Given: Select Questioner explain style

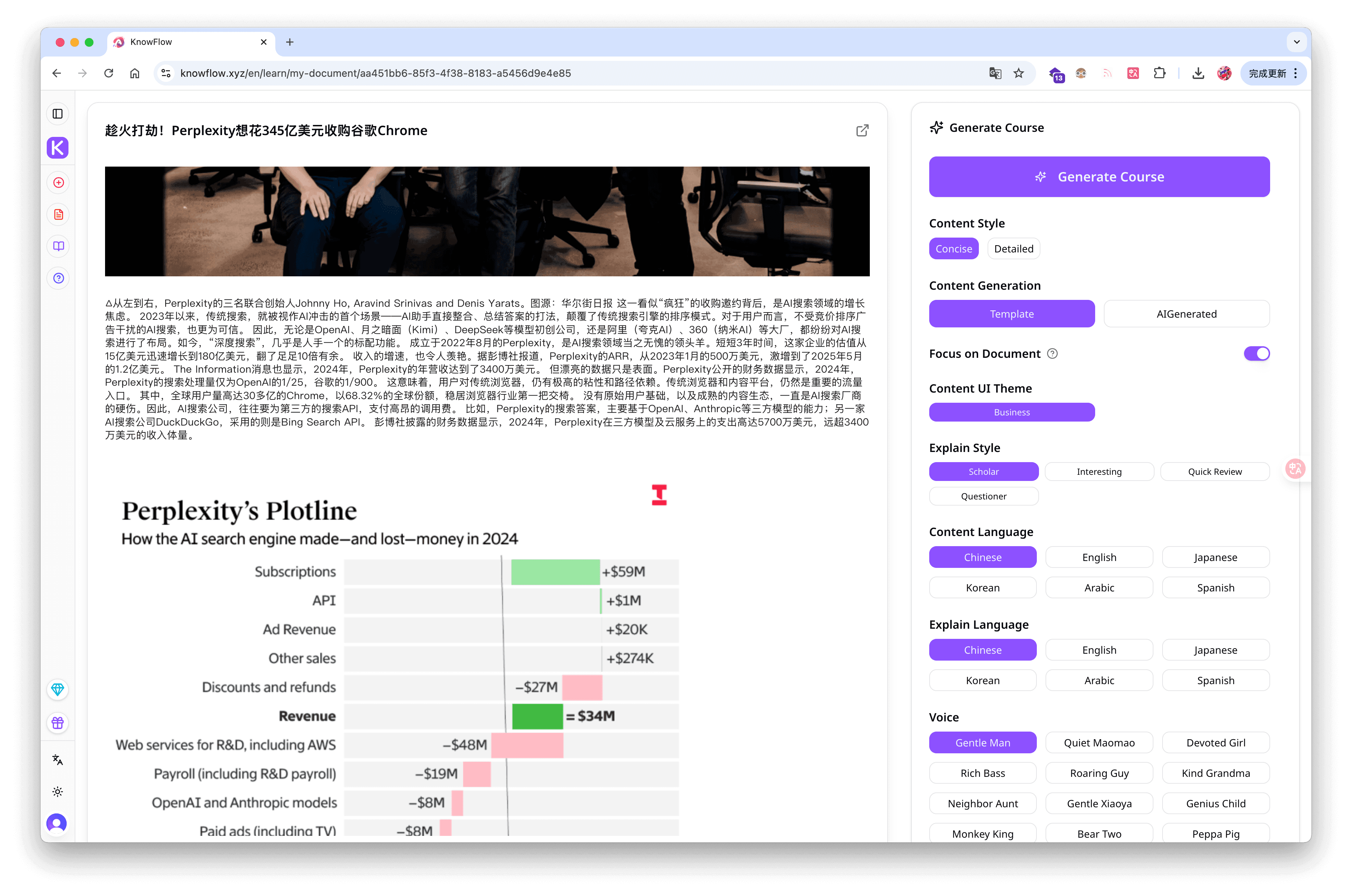Looking at the screenshot, I should [984, 496].
